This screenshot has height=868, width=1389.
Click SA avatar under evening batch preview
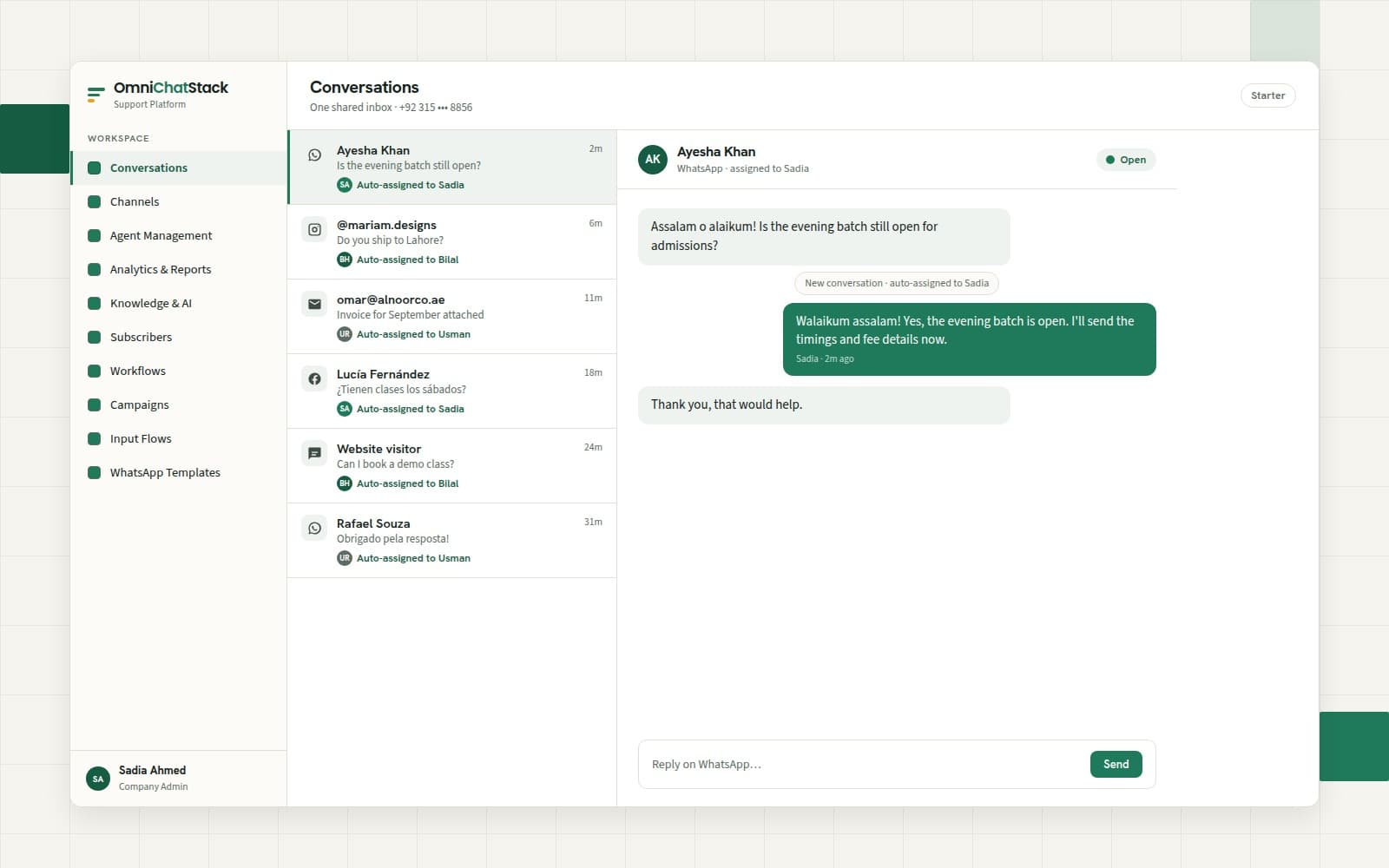tap(345, 185)
